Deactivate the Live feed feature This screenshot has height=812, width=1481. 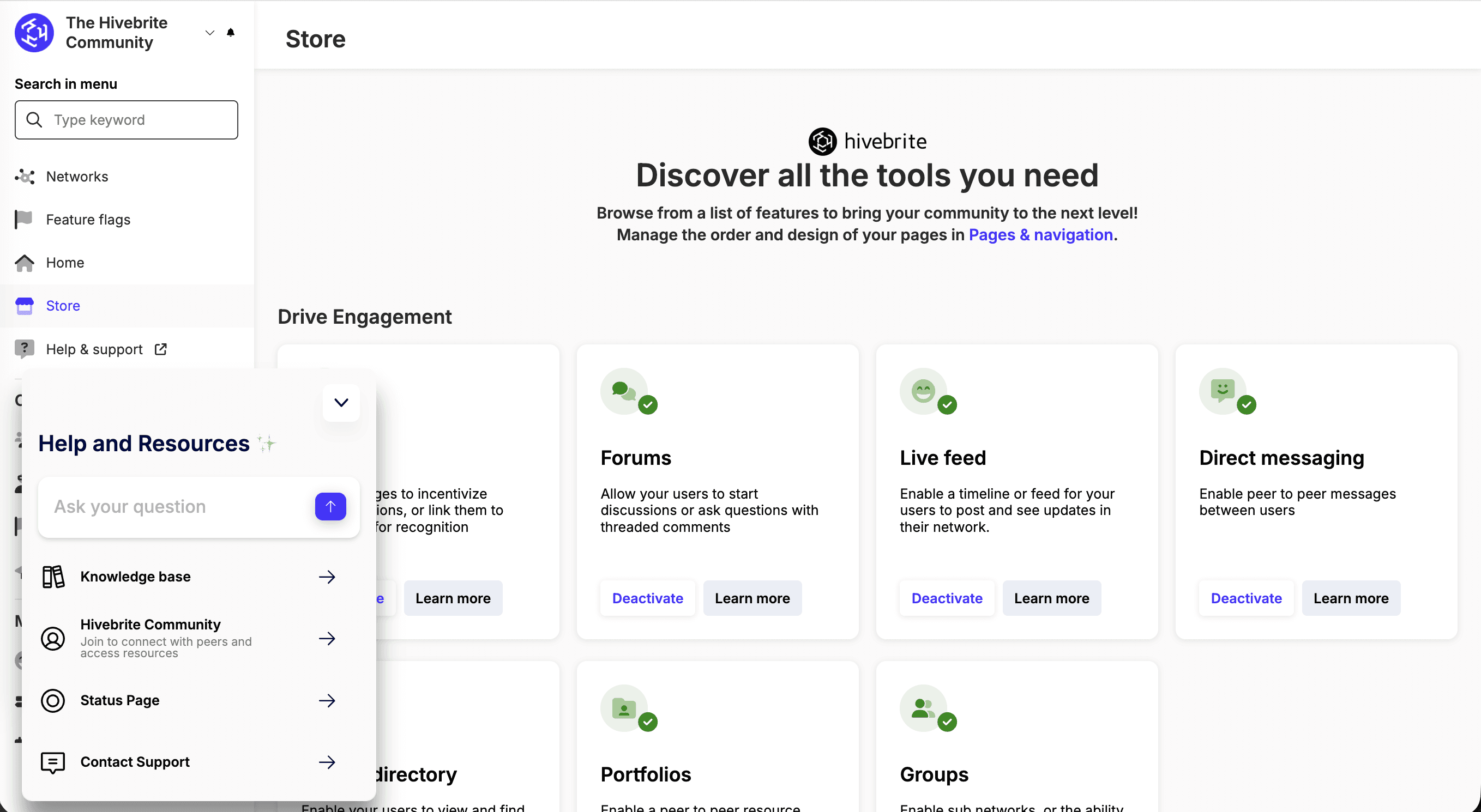946,598
